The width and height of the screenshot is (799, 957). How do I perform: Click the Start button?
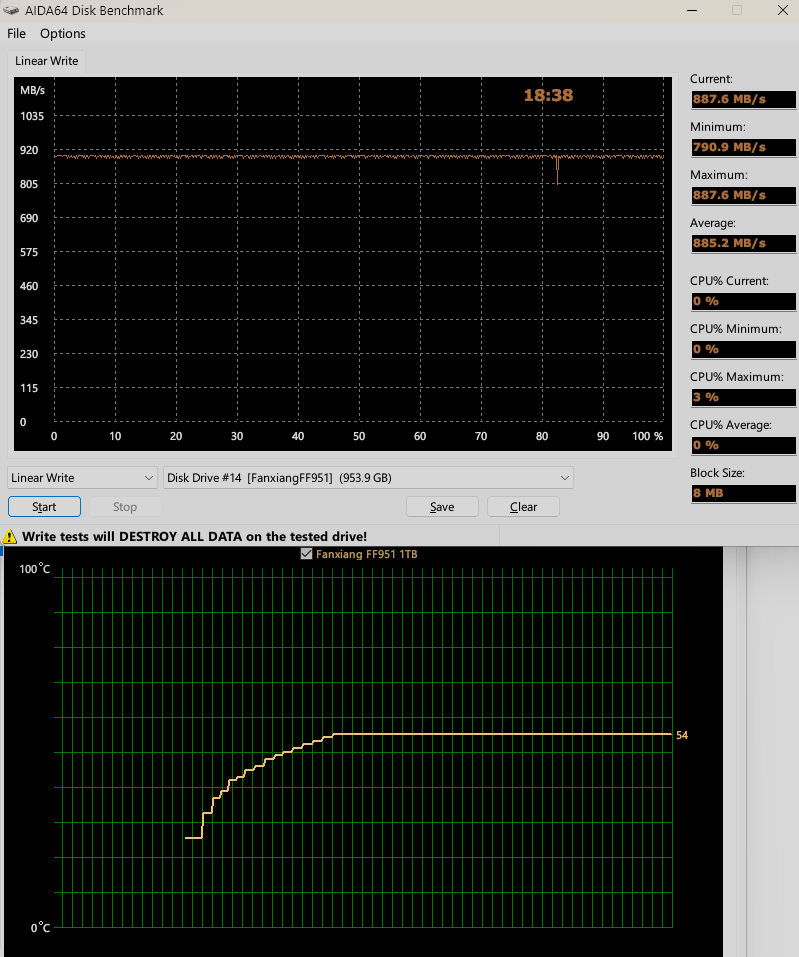pos(44,507)
